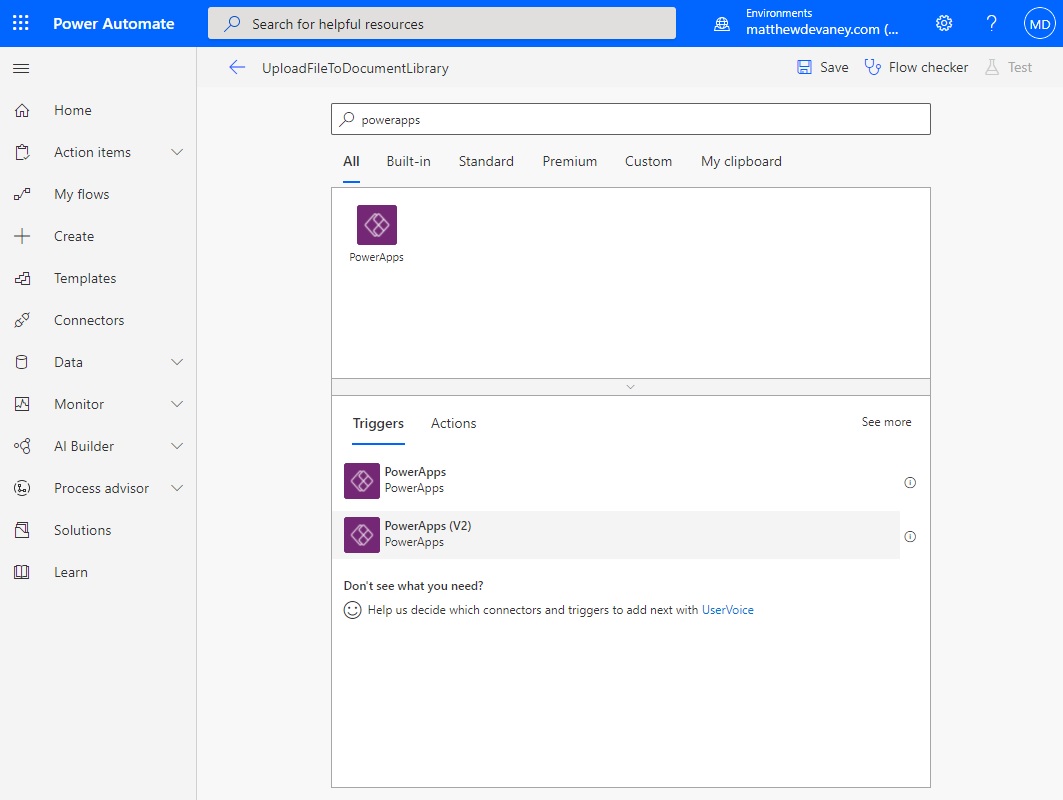Collapse the left navigation hamburger menu
The image size is (1063, 800).
(21, 68)
